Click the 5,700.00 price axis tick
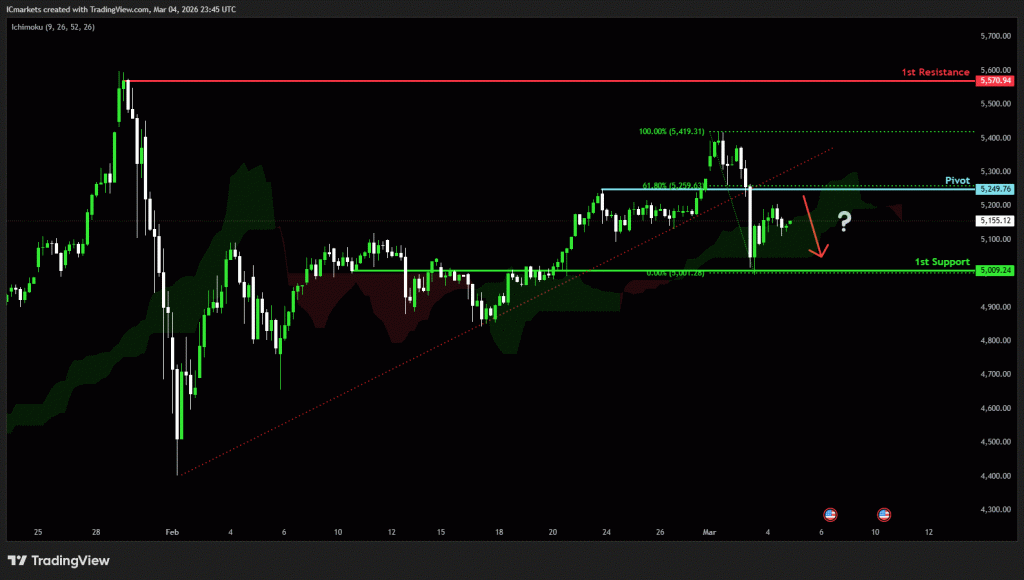The image size is (1024, 580). [995, 36]
